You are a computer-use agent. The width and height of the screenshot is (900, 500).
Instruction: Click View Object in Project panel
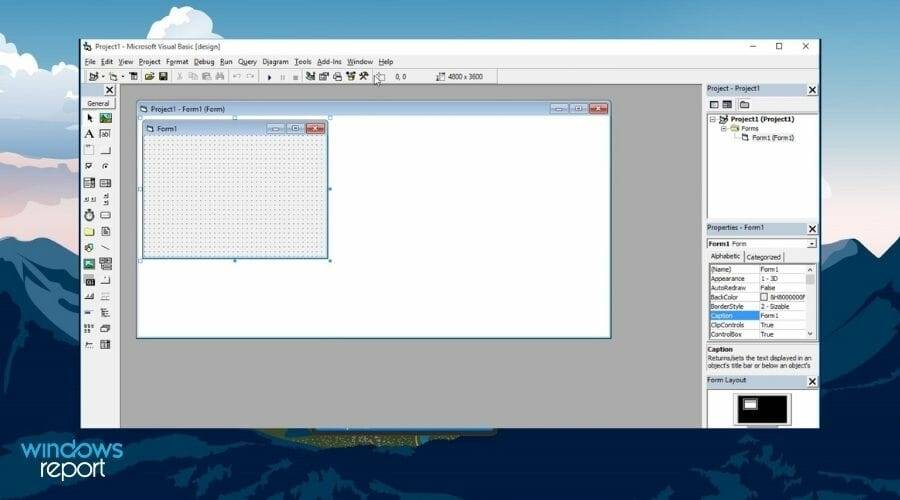pos(727,104)
